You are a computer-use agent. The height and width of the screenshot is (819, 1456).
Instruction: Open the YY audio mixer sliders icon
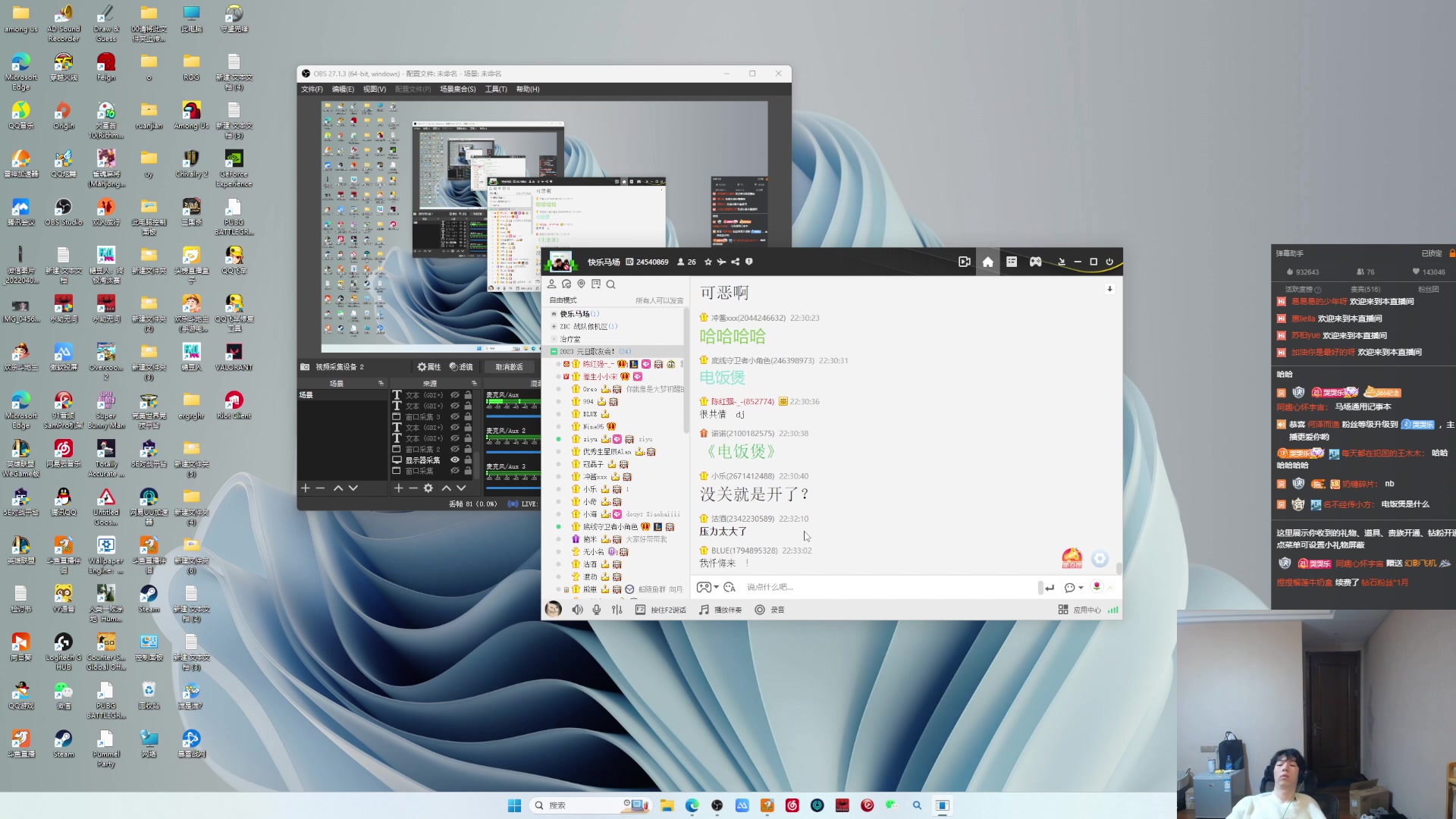tap(617, 610)
